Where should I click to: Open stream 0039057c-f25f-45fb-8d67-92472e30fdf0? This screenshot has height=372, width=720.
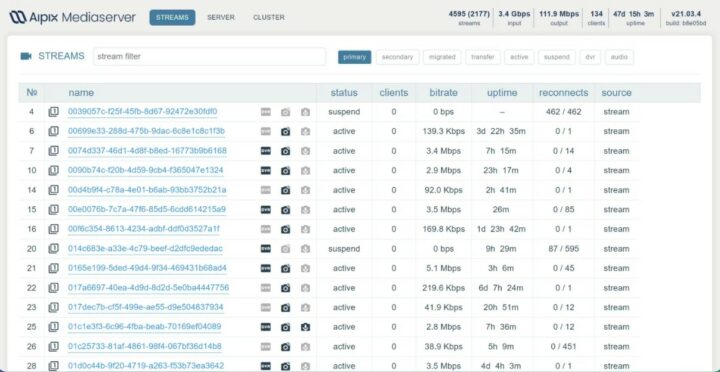(142, 112)
